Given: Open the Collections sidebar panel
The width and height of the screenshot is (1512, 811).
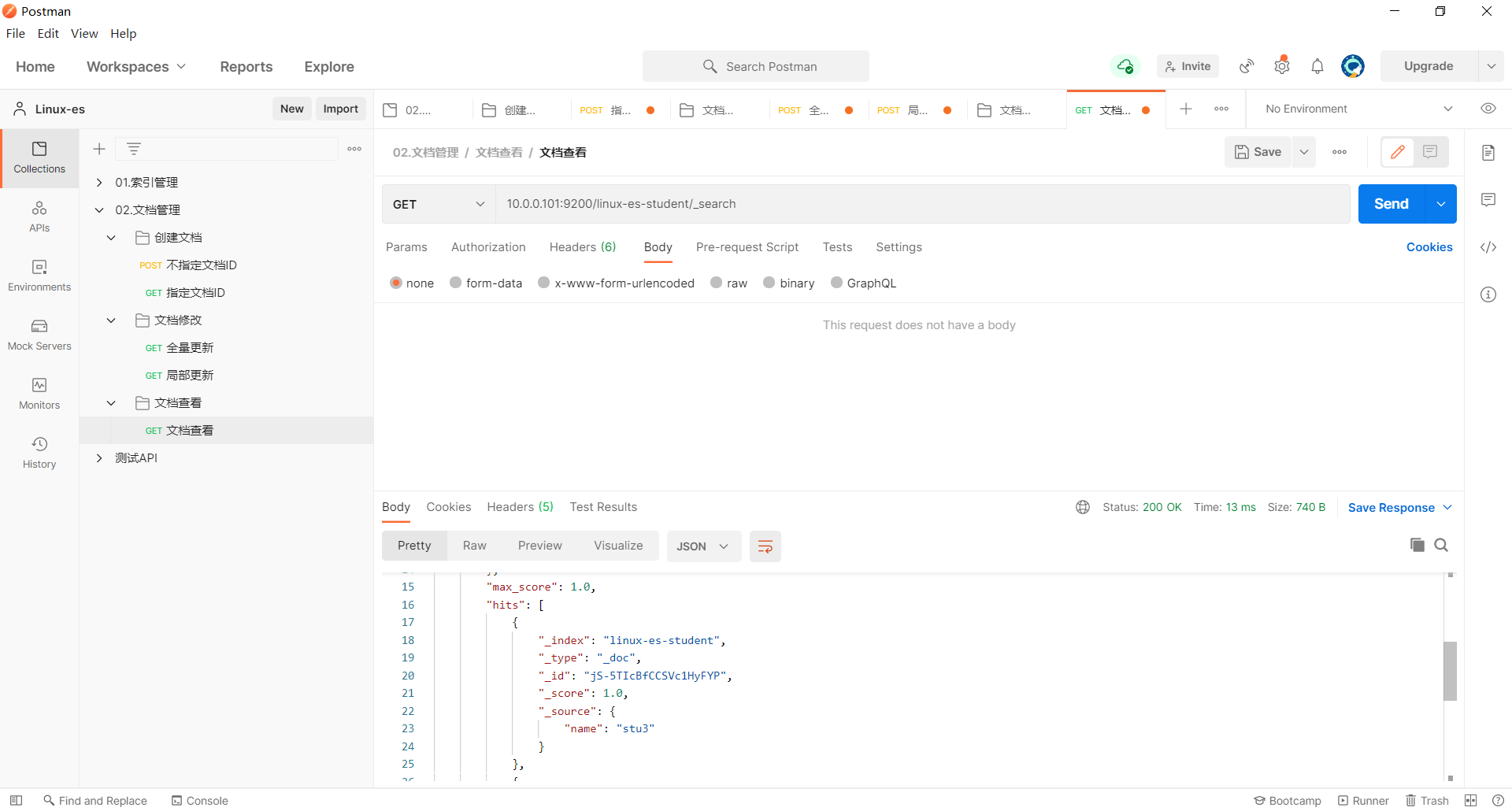Looking at the screenshot, I should [x=39, y=157].
